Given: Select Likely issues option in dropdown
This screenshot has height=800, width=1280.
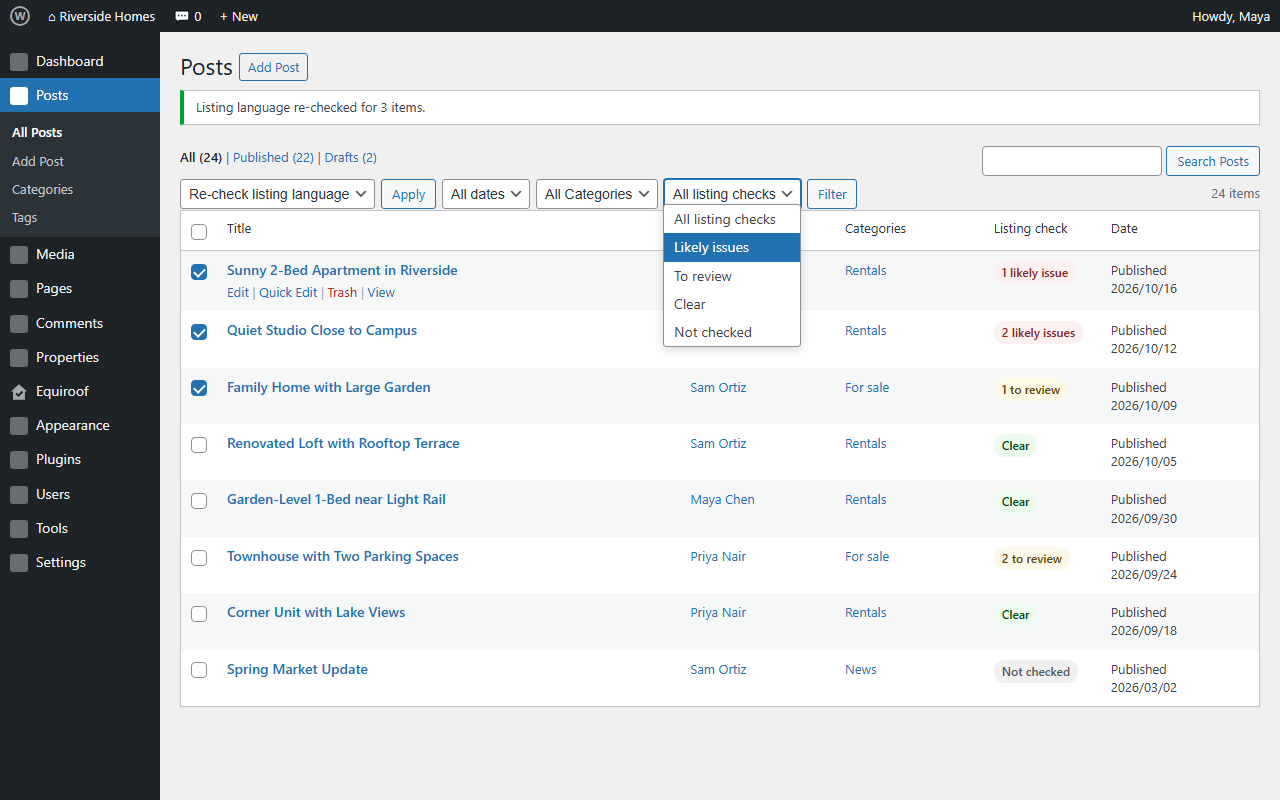Looking at the screenshot, I should [732, 247].
